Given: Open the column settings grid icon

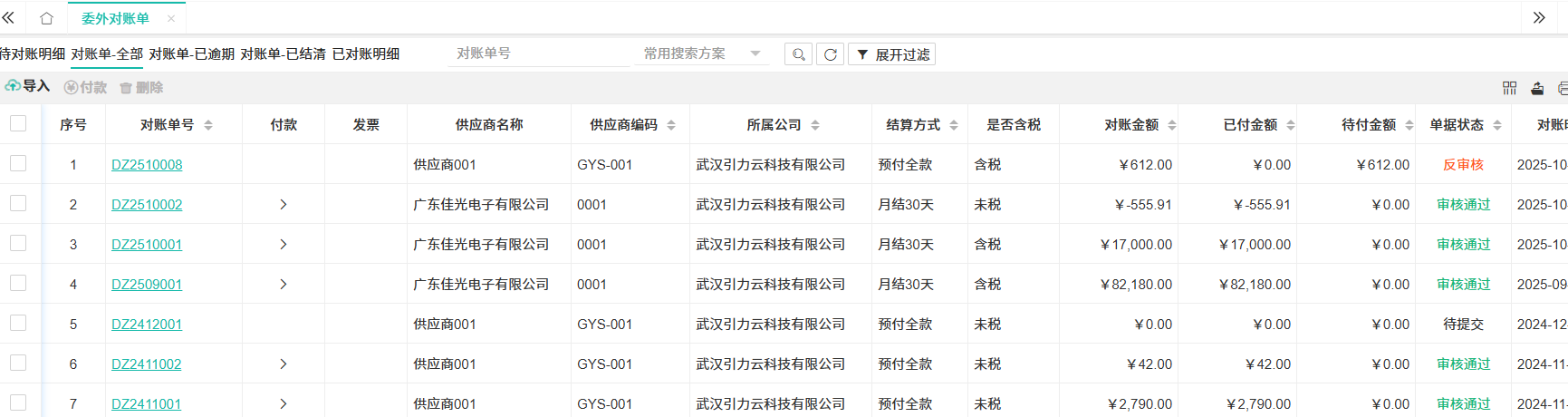Looking at the screenshot, I should click(x=1509, y=88).
